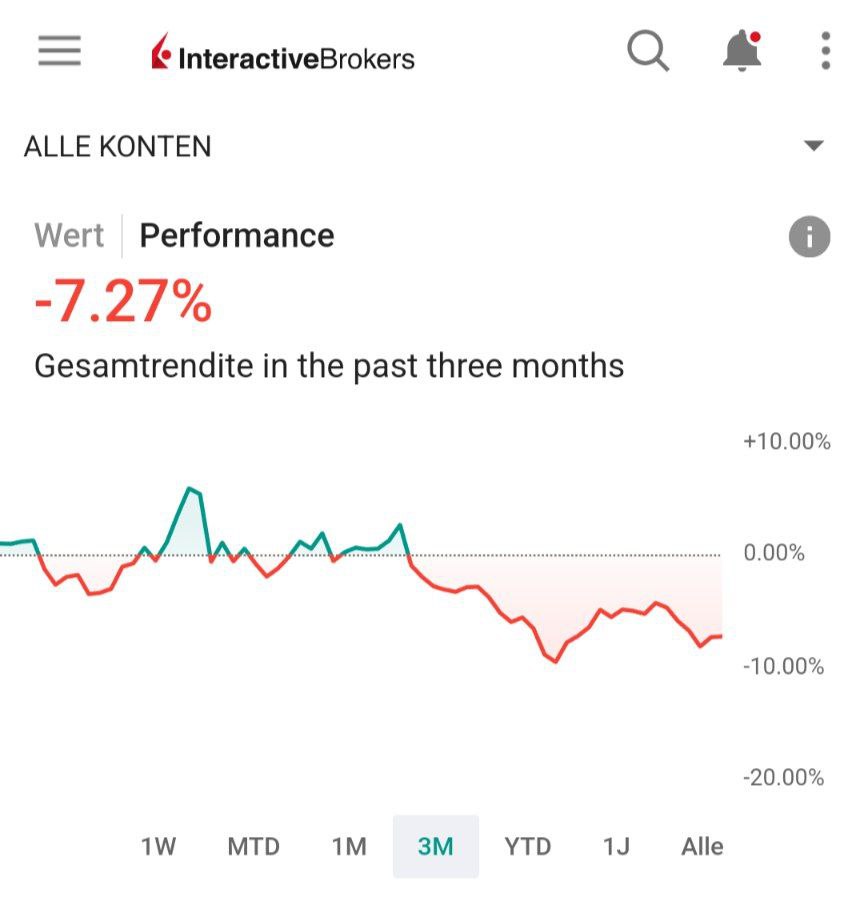Tap the -7.27% return value
Screen dimensions: 864x916
[x=123, y=302]
